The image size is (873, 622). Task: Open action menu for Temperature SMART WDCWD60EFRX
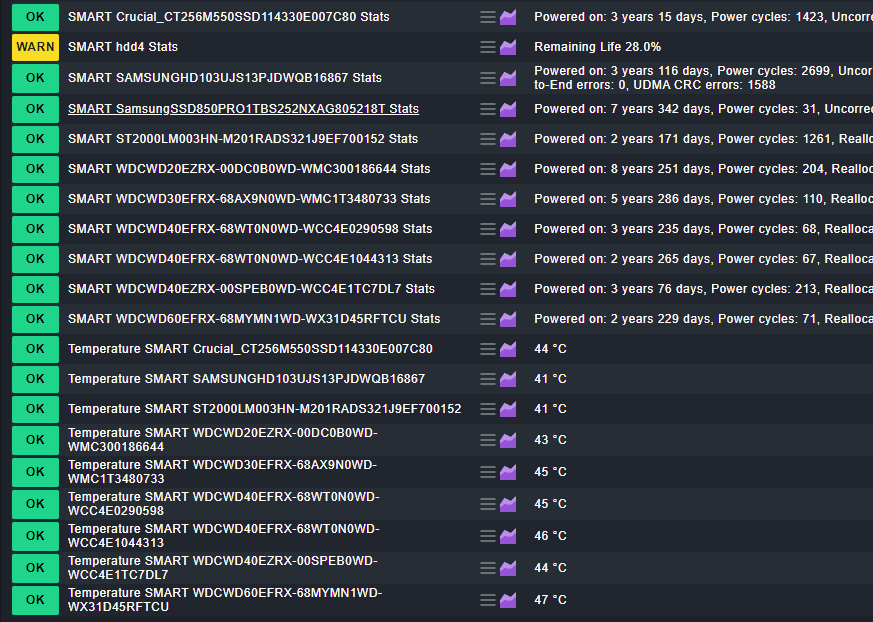tap(488, 600)
